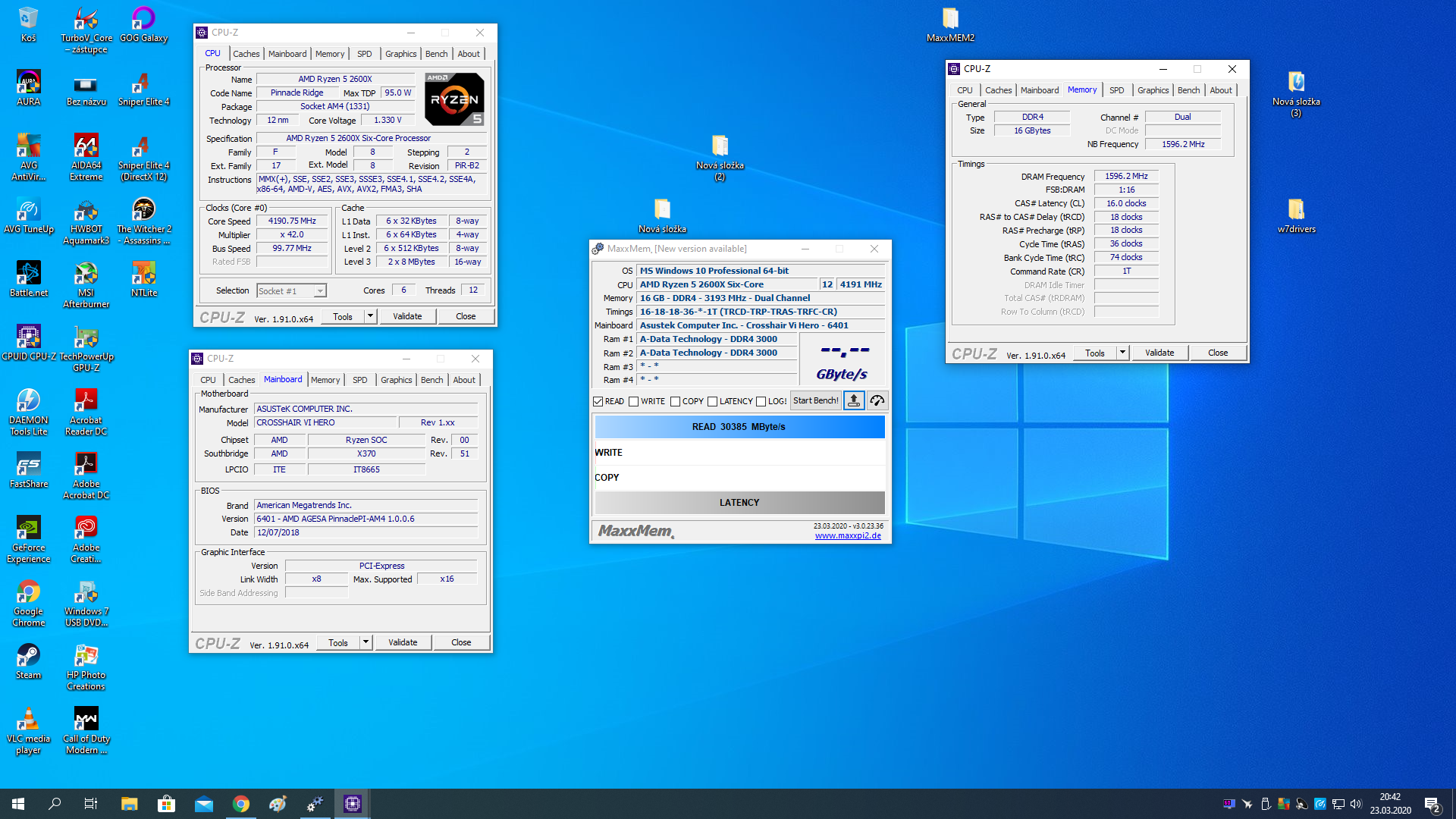The height and width of the screenshot is (819, 1456).
Task: Click the Timings row in MaxxMem
Action: pyautogui.click(x=761, y=312)
